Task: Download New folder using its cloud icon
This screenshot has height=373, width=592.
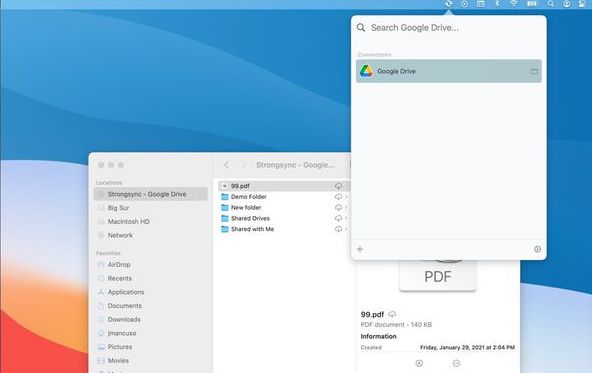Action: point(338,208)
